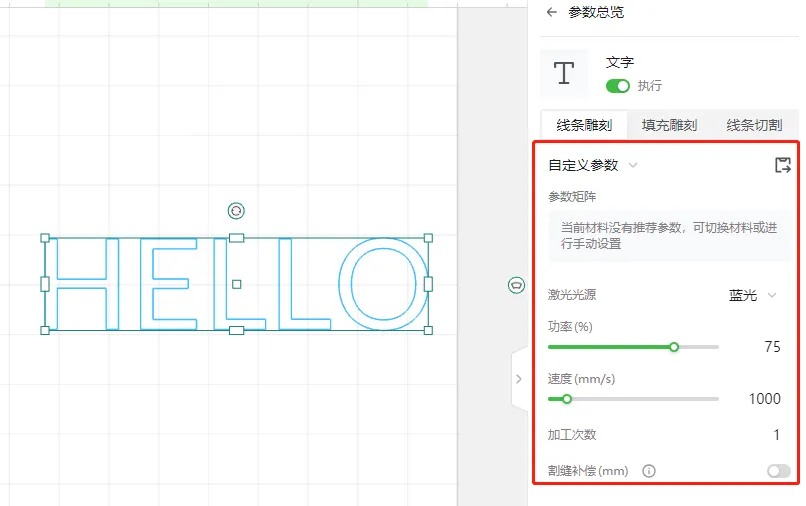Screen dimensions: 806x506
Task: Switch to the 线条切割 tab
Action: pyautogui.click(x=753, y=125)
